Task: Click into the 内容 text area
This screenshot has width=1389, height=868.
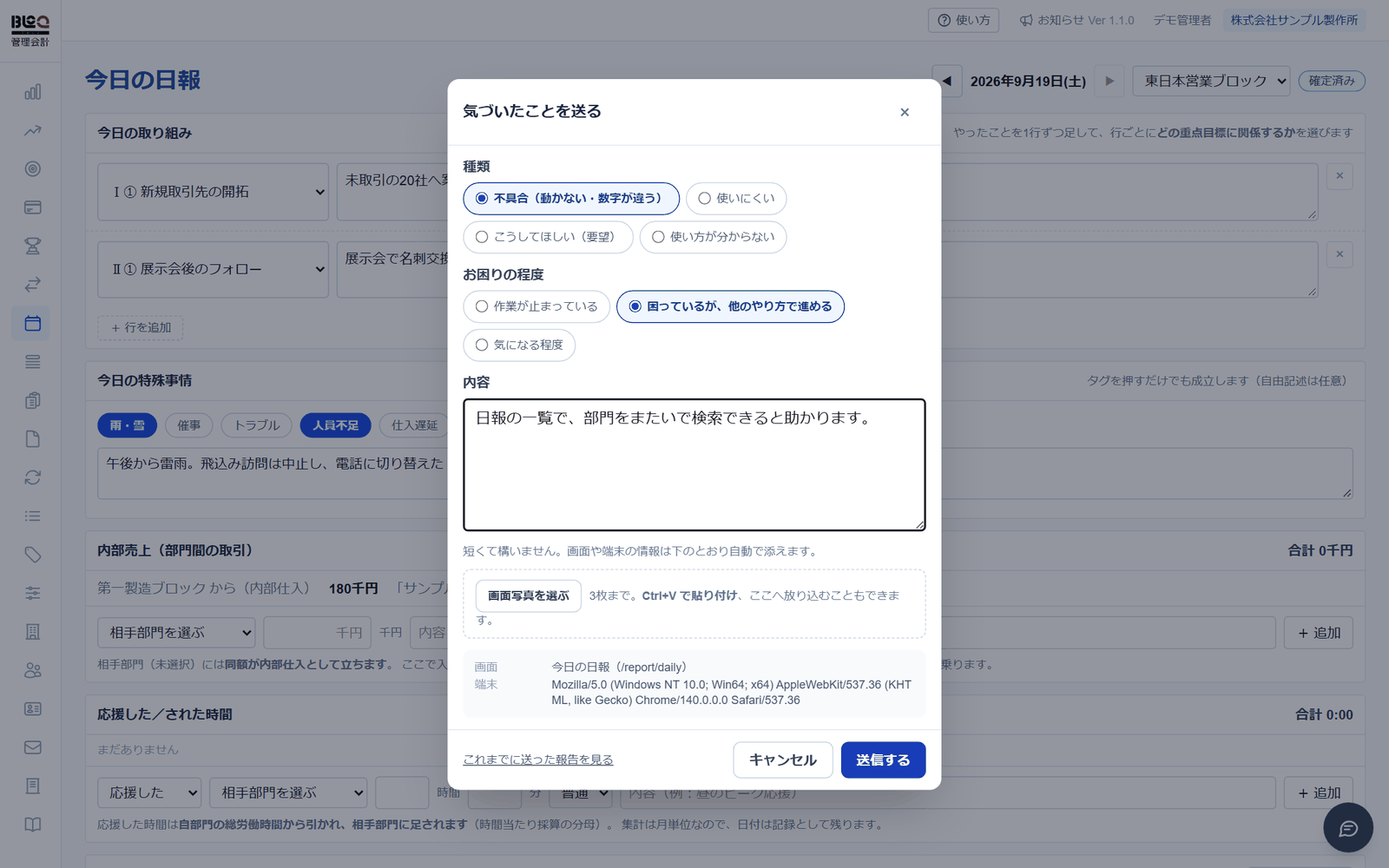Action: pos(694,464)
